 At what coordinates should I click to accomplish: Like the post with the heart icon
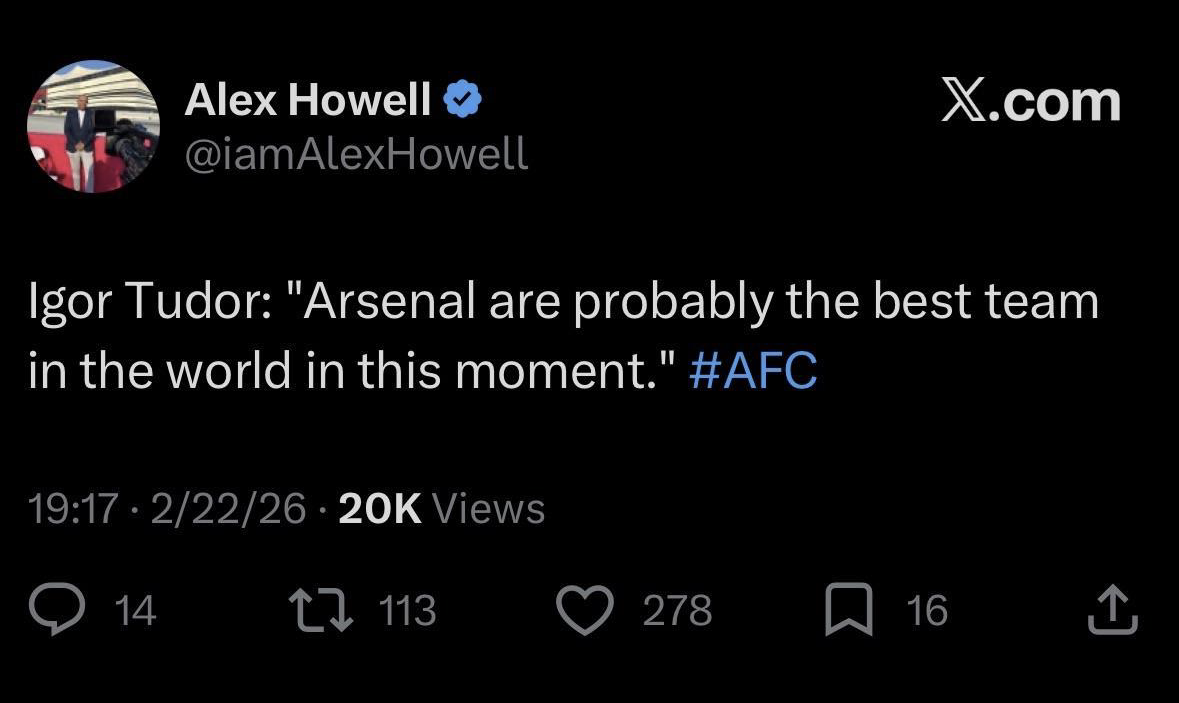584,610
